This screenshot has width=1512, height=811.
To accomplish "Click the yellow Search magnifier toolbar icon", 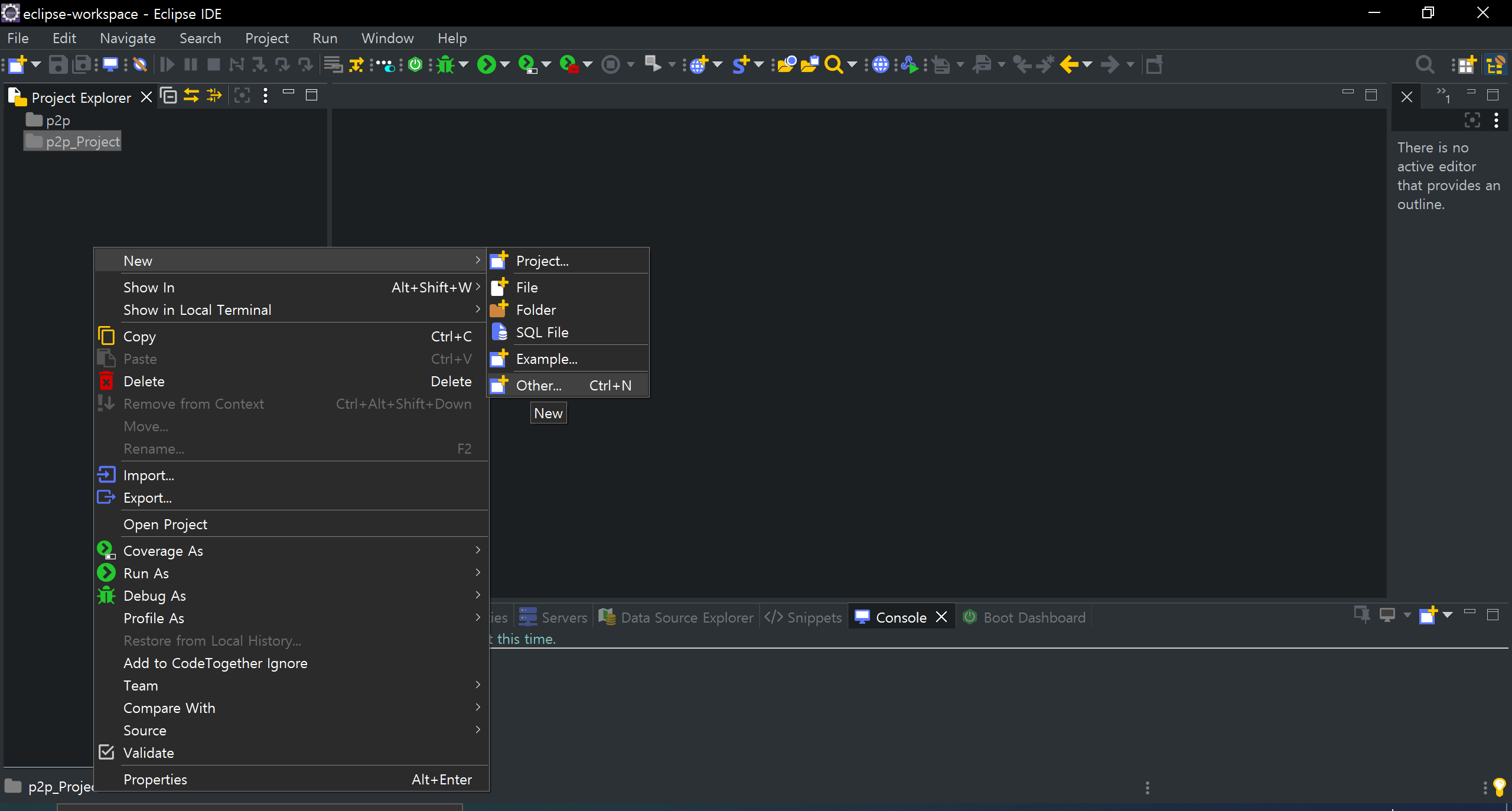I will [x=833, y=64].
